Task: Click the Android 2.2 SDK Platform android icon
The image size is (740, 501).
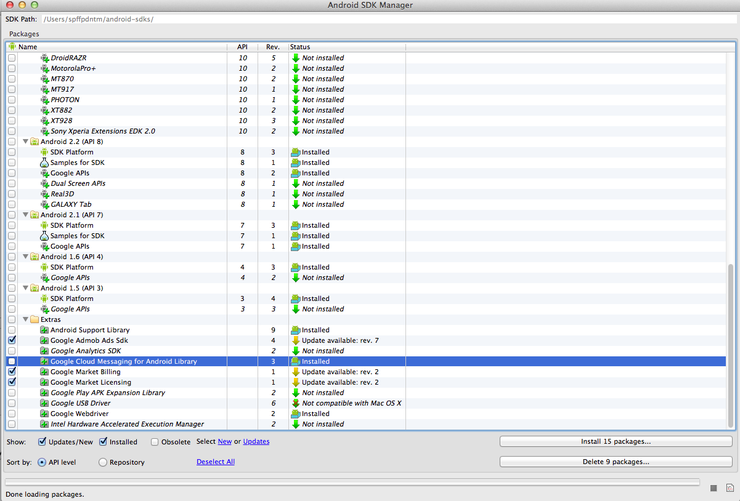Action: pos(44,152)
